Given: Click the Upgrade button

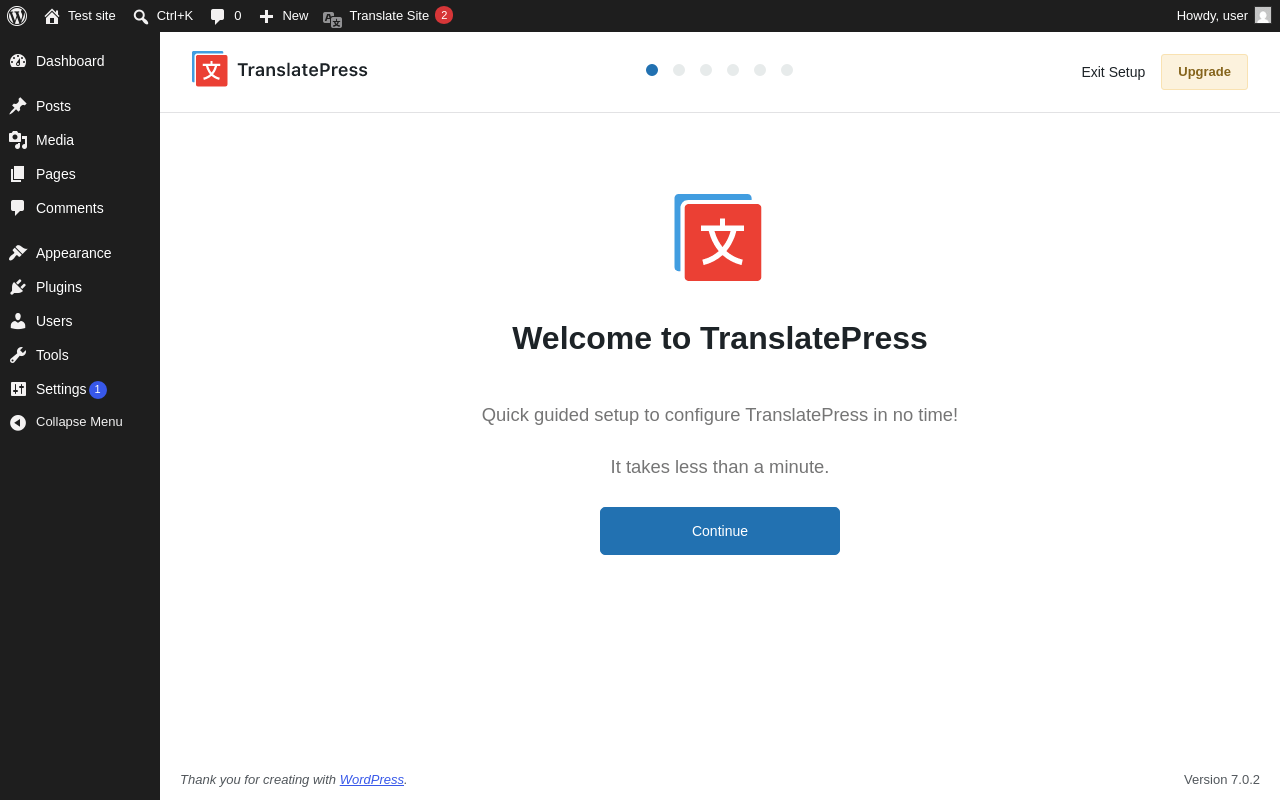Looking at the screenshot, I should (x=1204, y=72).
